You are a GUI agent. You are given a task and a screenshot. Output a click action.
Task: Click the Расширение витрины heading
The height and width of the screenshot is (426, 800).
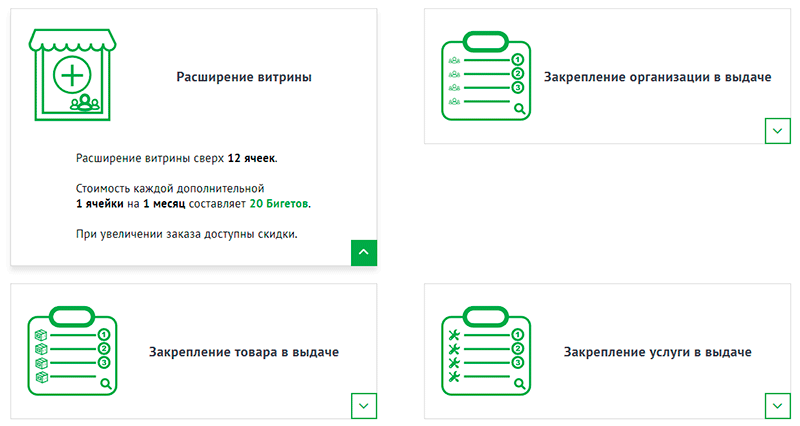(244, 77)
